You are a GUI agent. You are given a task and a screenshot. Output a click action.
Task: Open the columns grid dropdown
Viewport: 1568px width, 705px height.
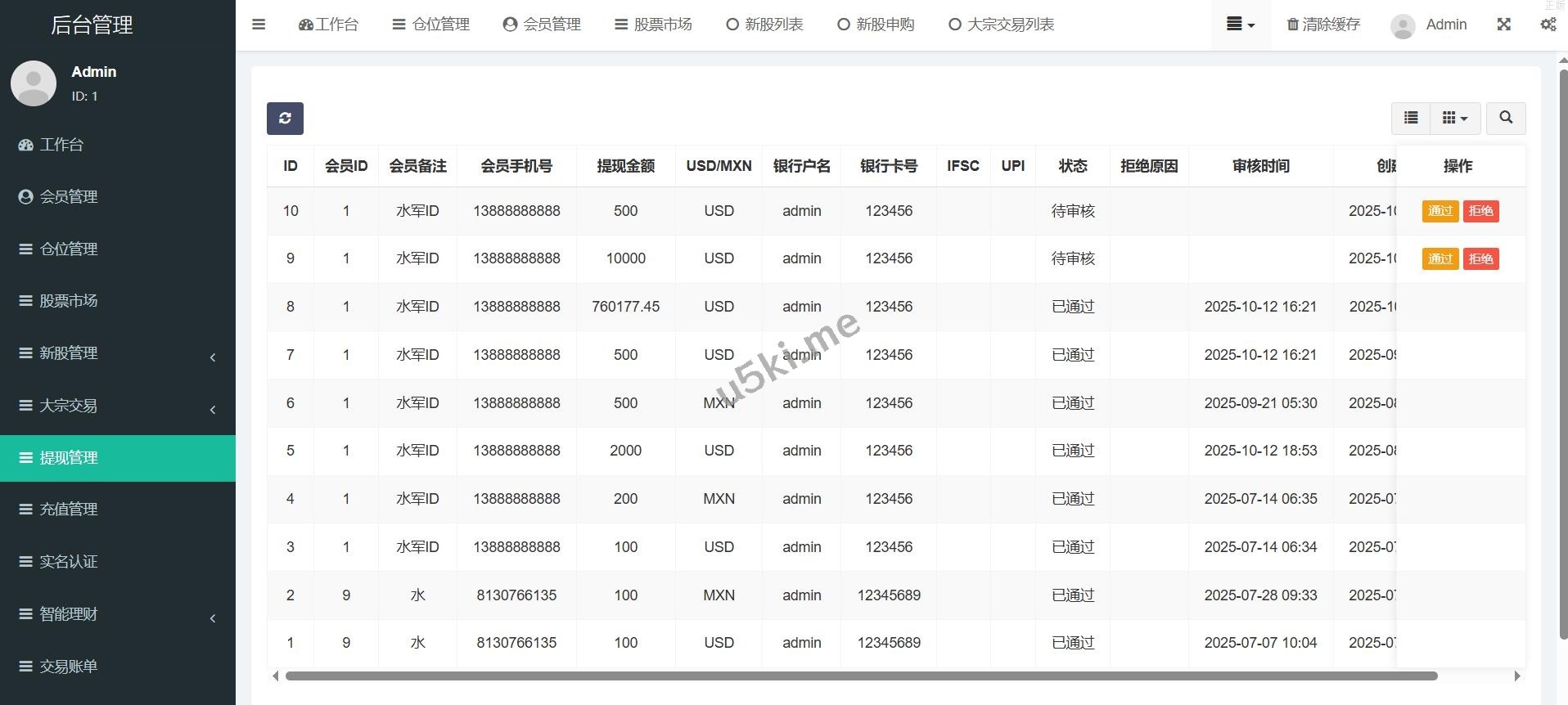(1454, 118)
